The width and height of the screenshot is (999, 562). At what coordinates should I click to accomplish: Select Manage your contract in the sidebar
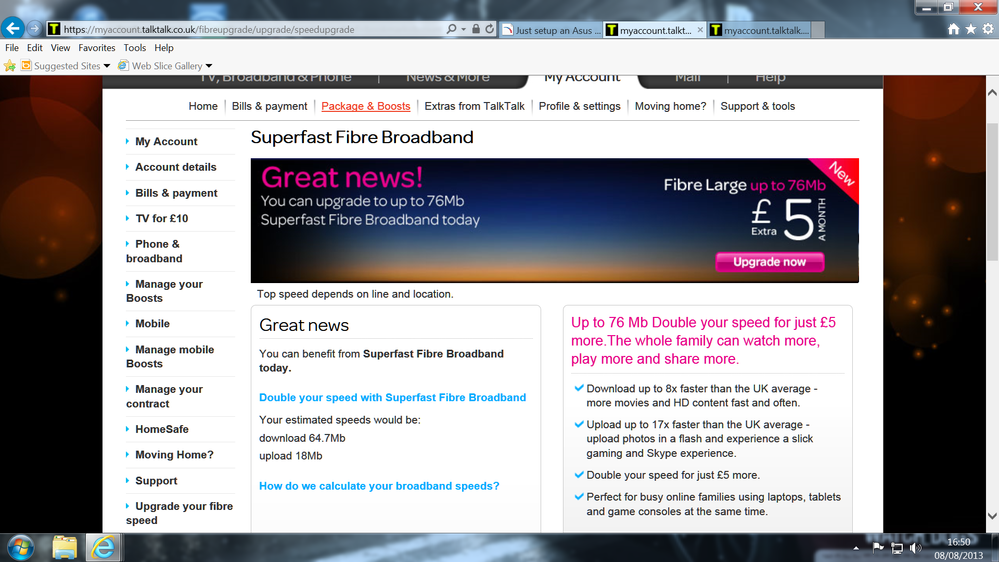tap(164, 396)
